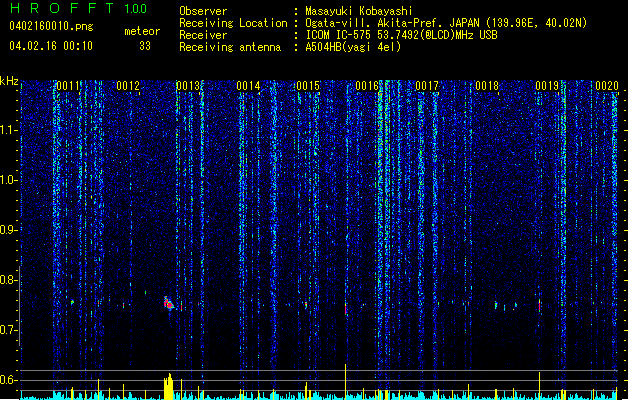Click the tall yellow amplitude spike under 0016
The width and height of the screenshot is (629, 400).
[345, 382]
